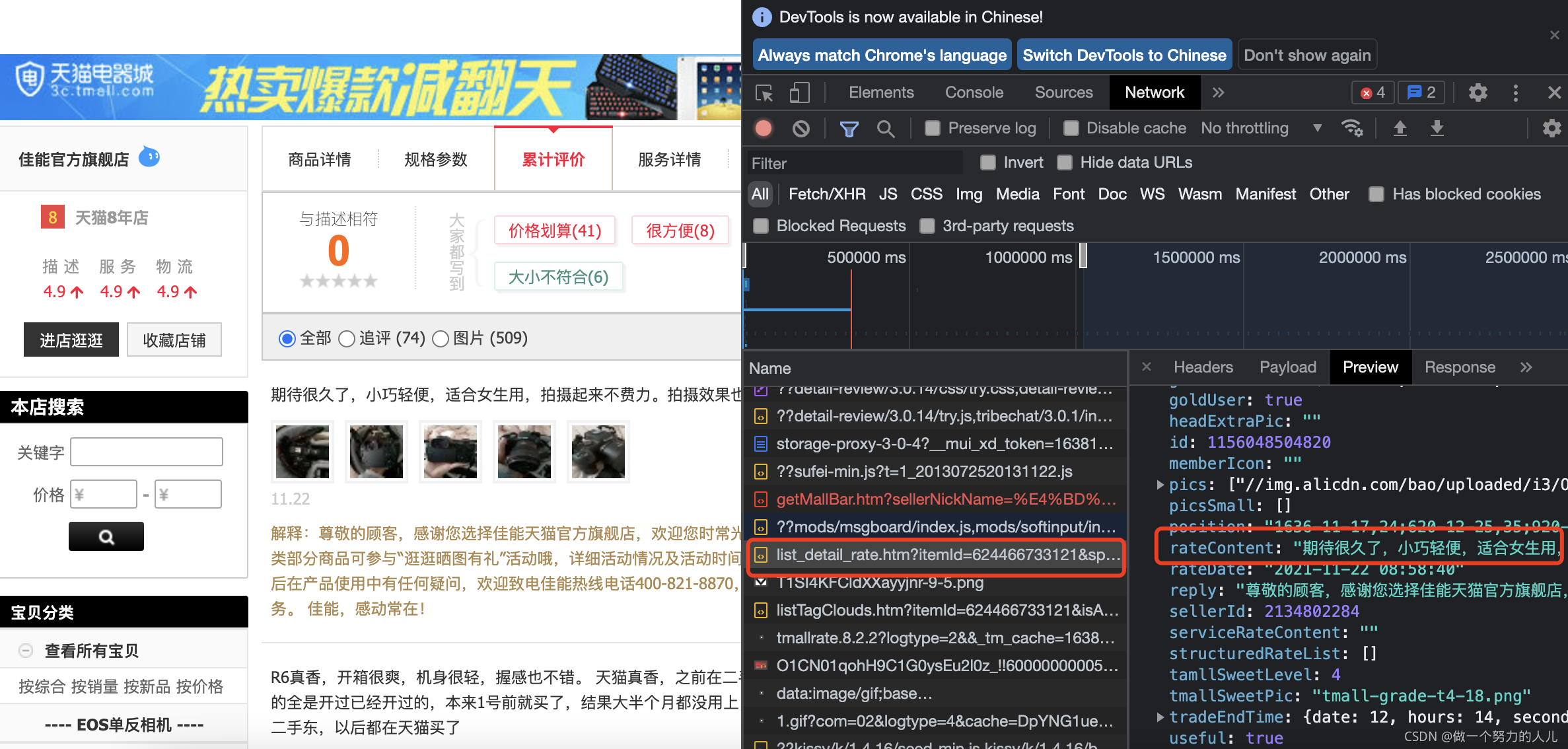The image size is (1568, 749).
Task: Toggle the network filter funnel icon
Action: pos(849,128)
